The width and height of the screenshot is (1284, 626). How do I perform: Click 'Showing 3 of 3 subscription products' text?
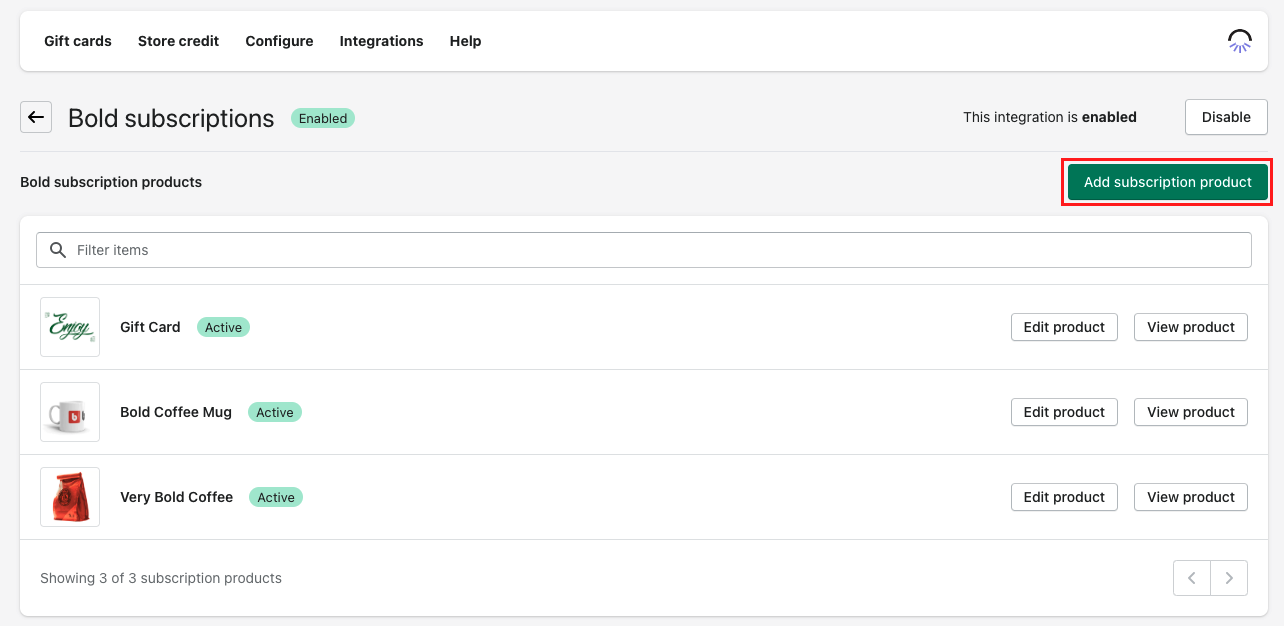point(161,578)
